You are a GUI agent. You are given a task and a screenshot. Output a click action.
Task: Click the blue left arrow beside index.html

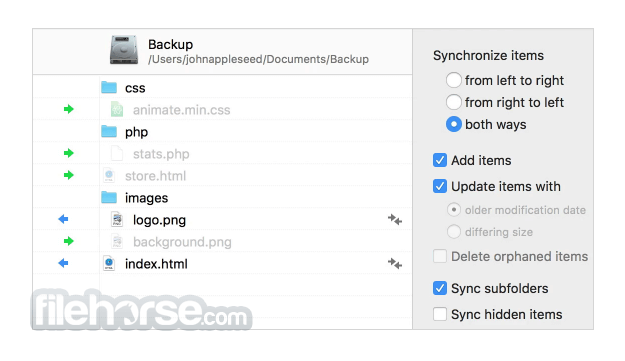(x=63, y=263)
